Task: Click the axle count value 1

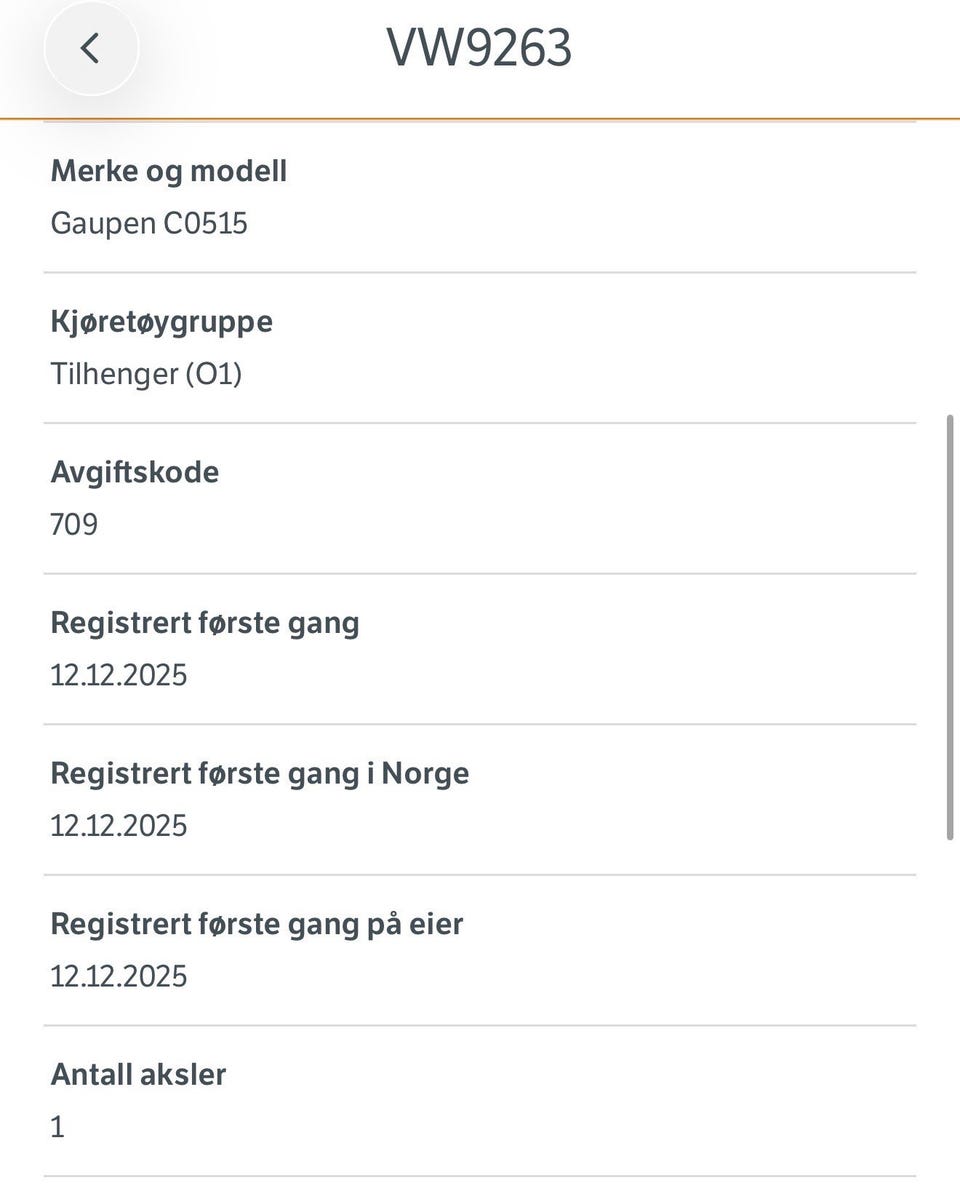Action: (58, 1126)
